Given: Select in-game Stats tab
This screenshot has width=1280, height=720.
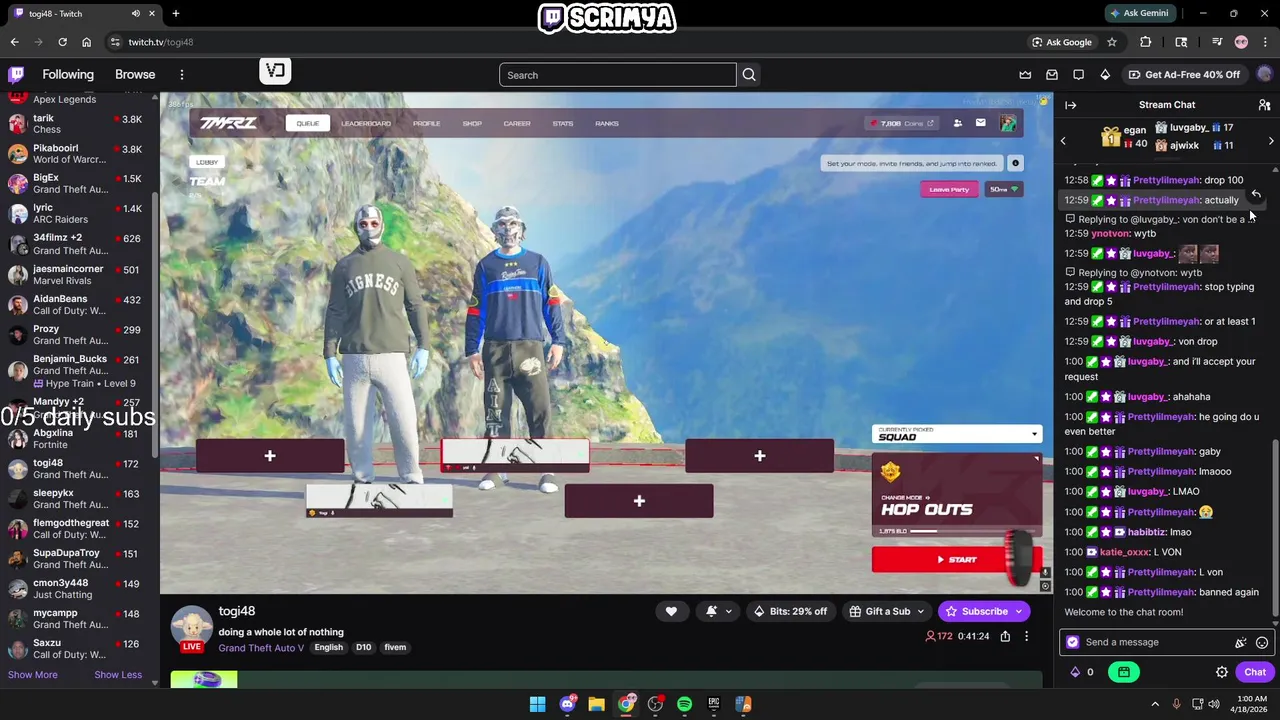Looking at the screenshot, I should click(563, 123).
